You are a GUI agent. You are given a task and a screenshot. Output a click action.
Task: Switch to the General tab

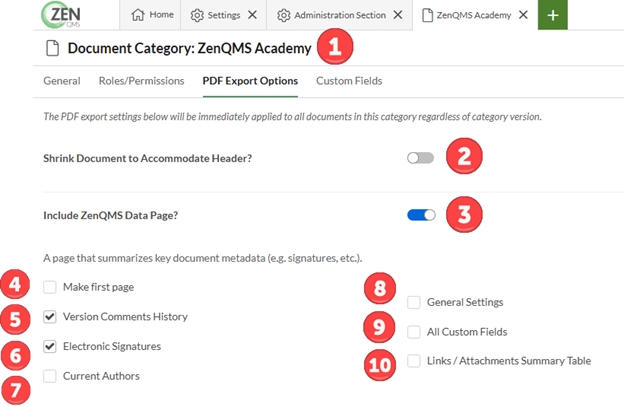pos(62,81)
